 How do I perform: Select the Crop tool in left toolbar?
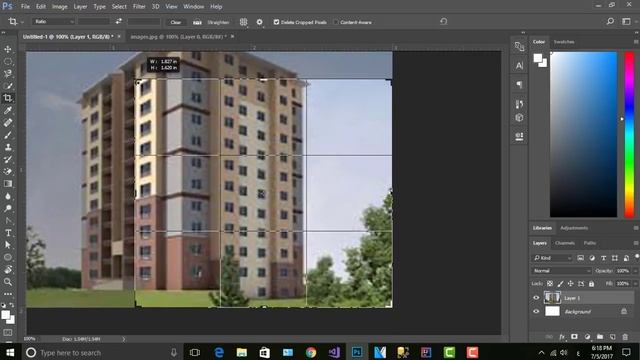[8, 98]
